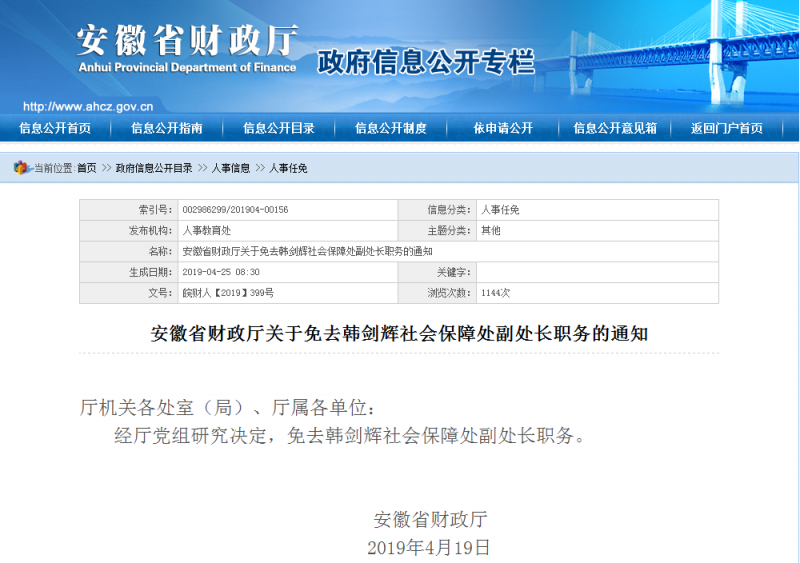800x563 pixels.
Task: Click the 人事任免 breadcrumb link
Action: [x=288, y=168]
